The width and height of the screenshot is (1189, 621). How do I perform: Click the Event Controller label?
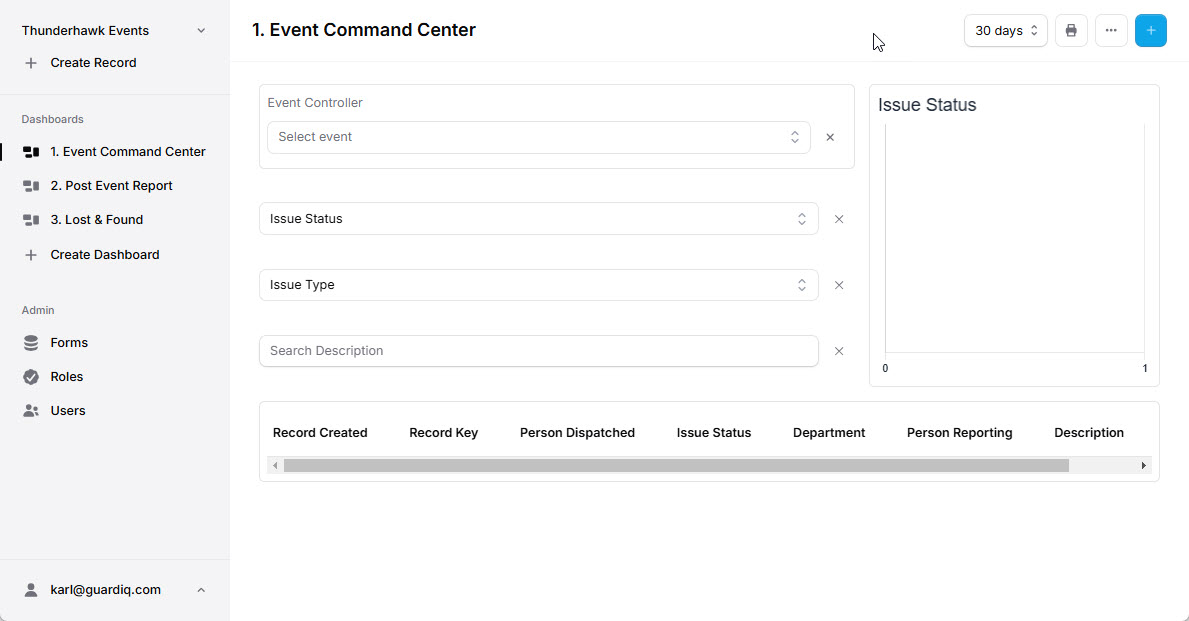click(x=315, y=103)
